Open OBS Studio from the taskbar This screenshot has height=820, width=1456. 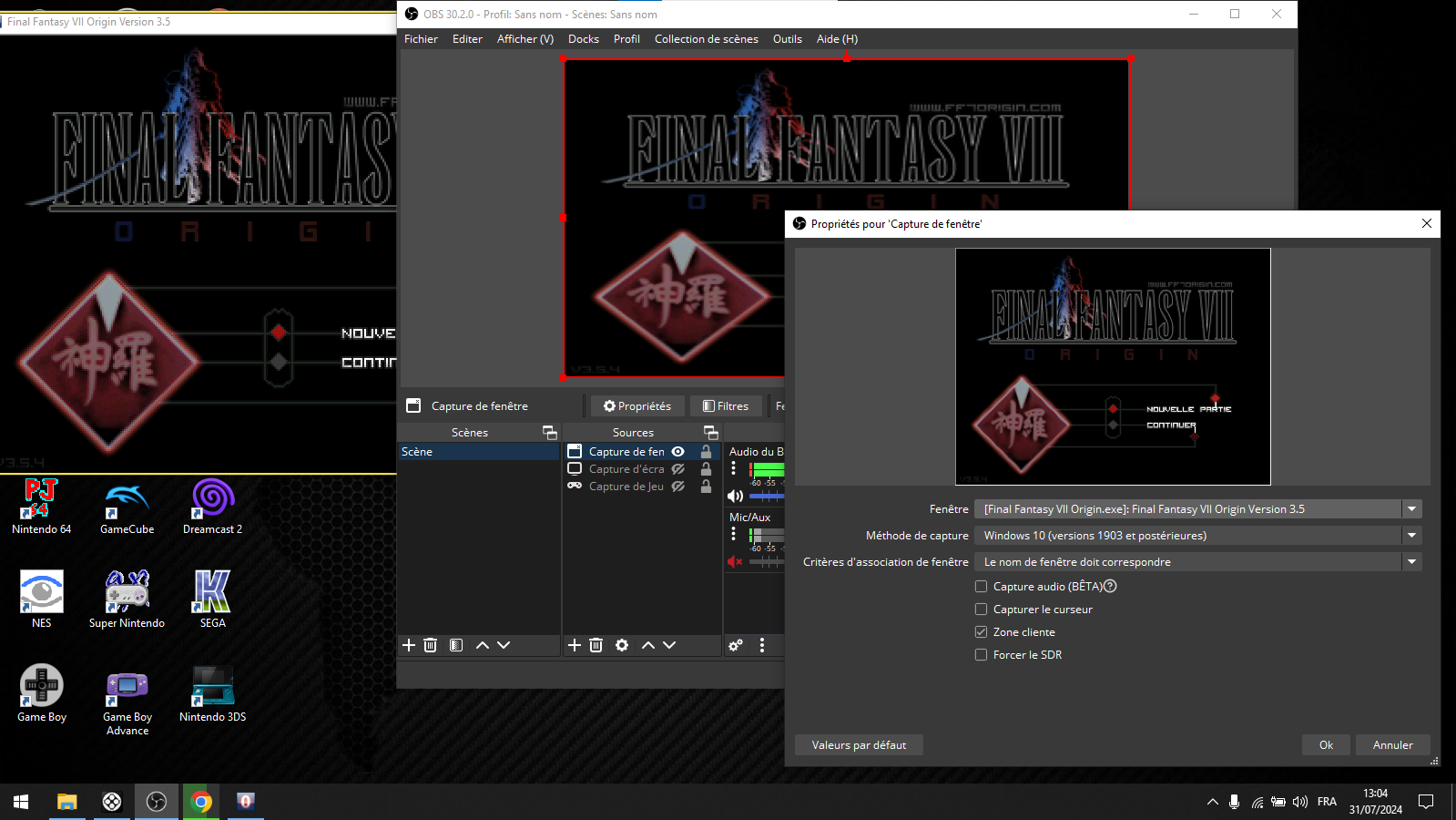click(157, 802)
